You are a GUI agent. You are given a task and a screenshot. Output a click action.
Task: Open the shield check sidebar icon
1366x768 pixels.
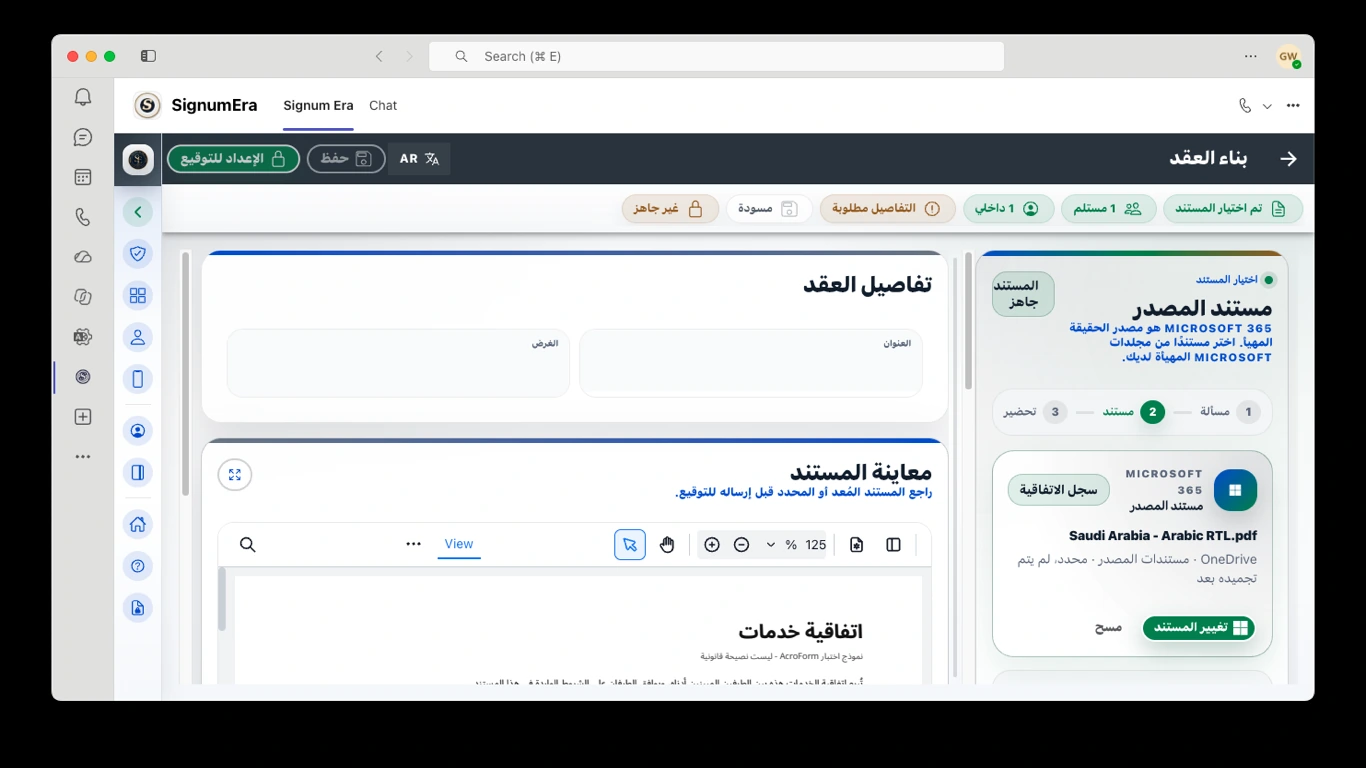pyautogui.click(x=138, y=254)
